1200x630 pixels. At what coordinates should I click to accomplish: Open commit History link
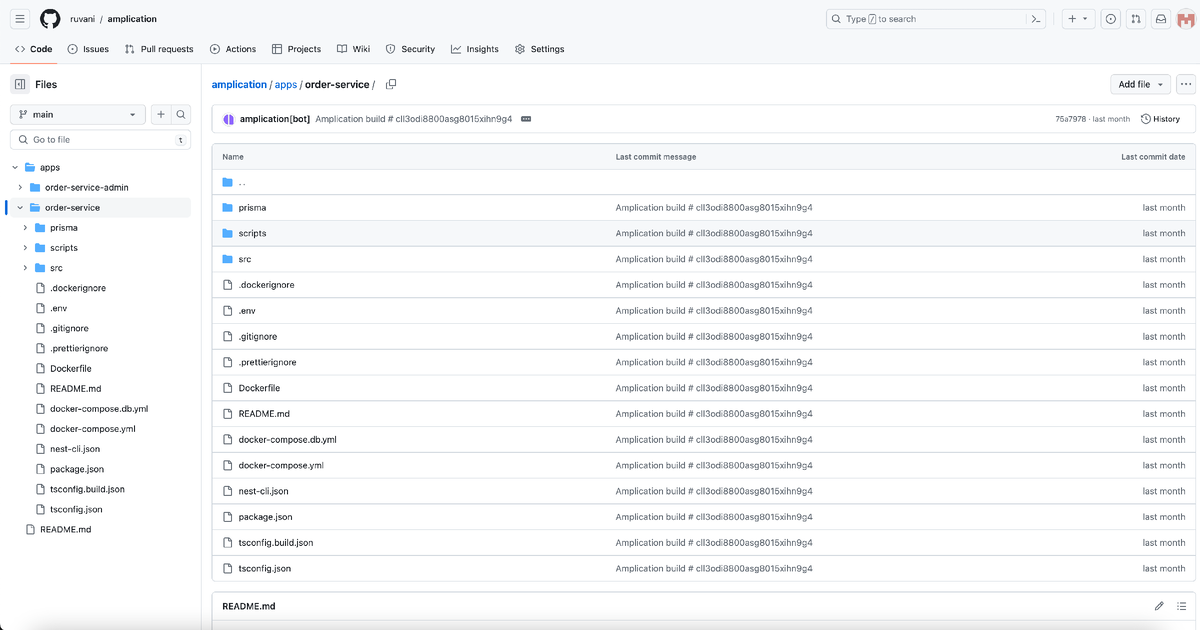pyautogui.click(x=1160, y=119)
